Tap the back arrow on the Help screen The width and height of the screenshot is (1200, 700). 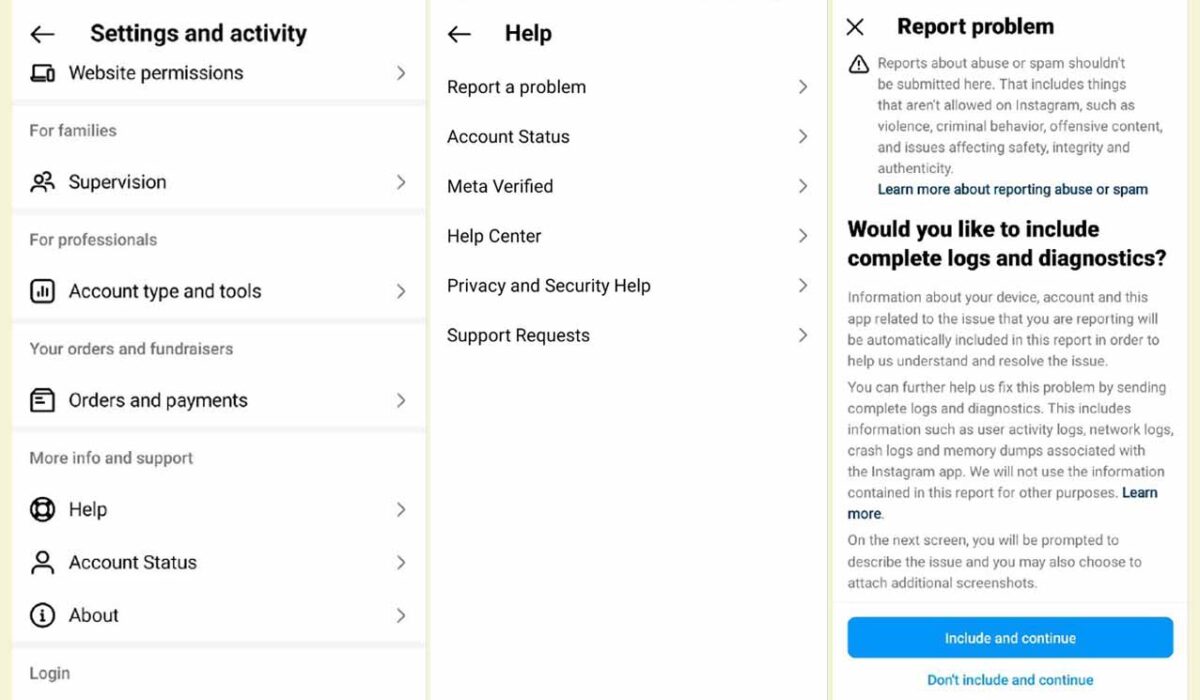click(x=458, y=33)
